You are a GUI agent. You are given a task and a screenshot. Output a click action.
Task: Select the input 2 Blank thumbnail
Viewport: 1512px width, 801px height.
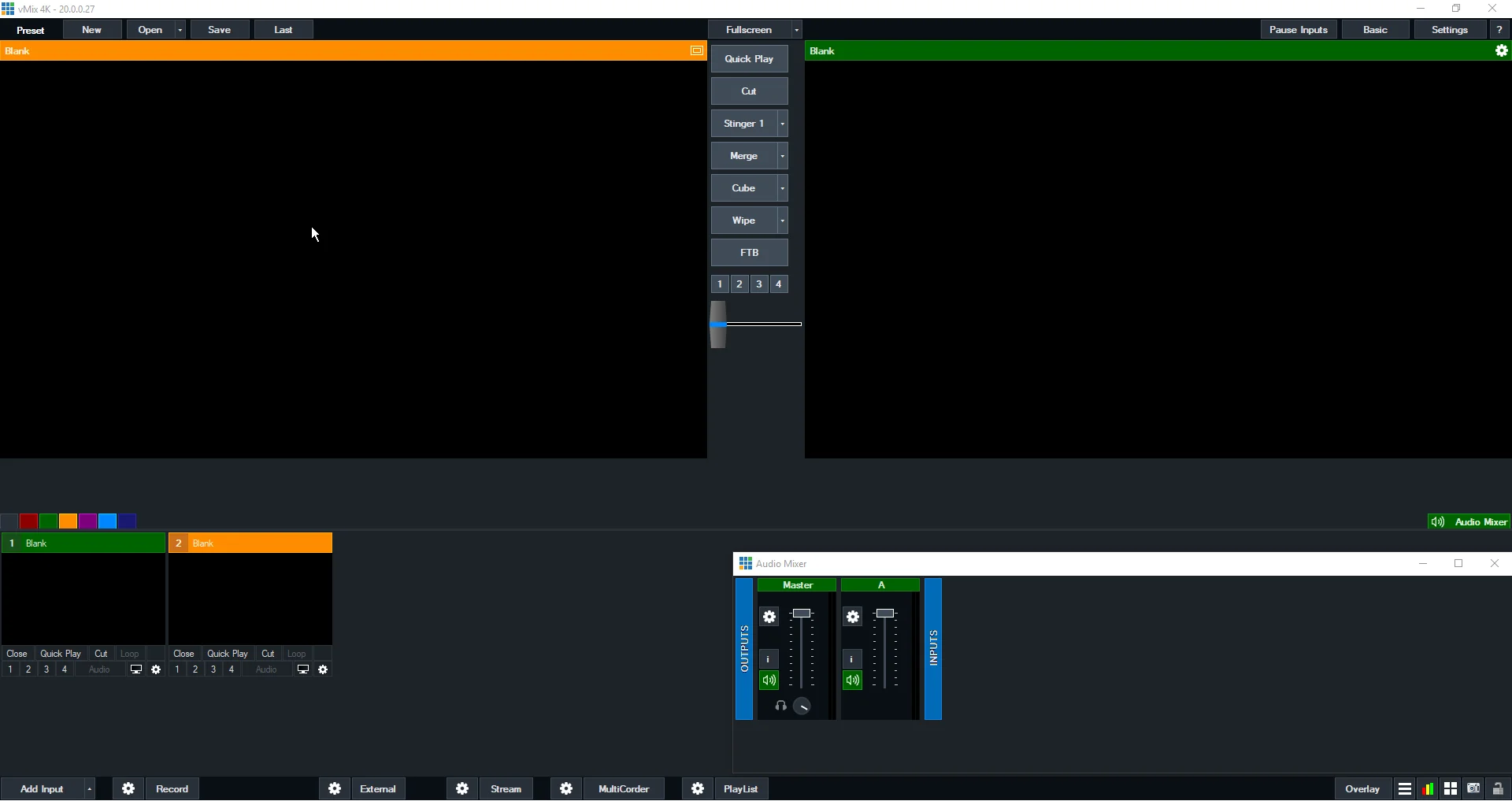(250, 599)
